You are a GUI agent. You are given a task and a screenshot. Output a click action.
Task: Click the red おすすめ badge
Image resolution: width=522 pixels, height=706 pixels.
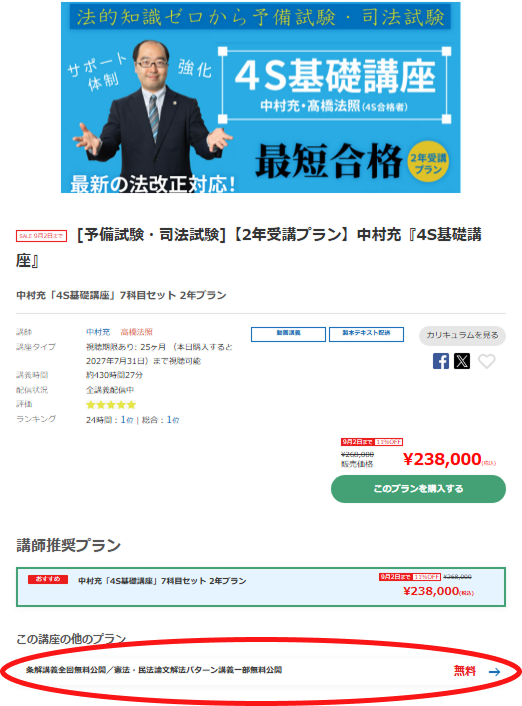[48, 579]
